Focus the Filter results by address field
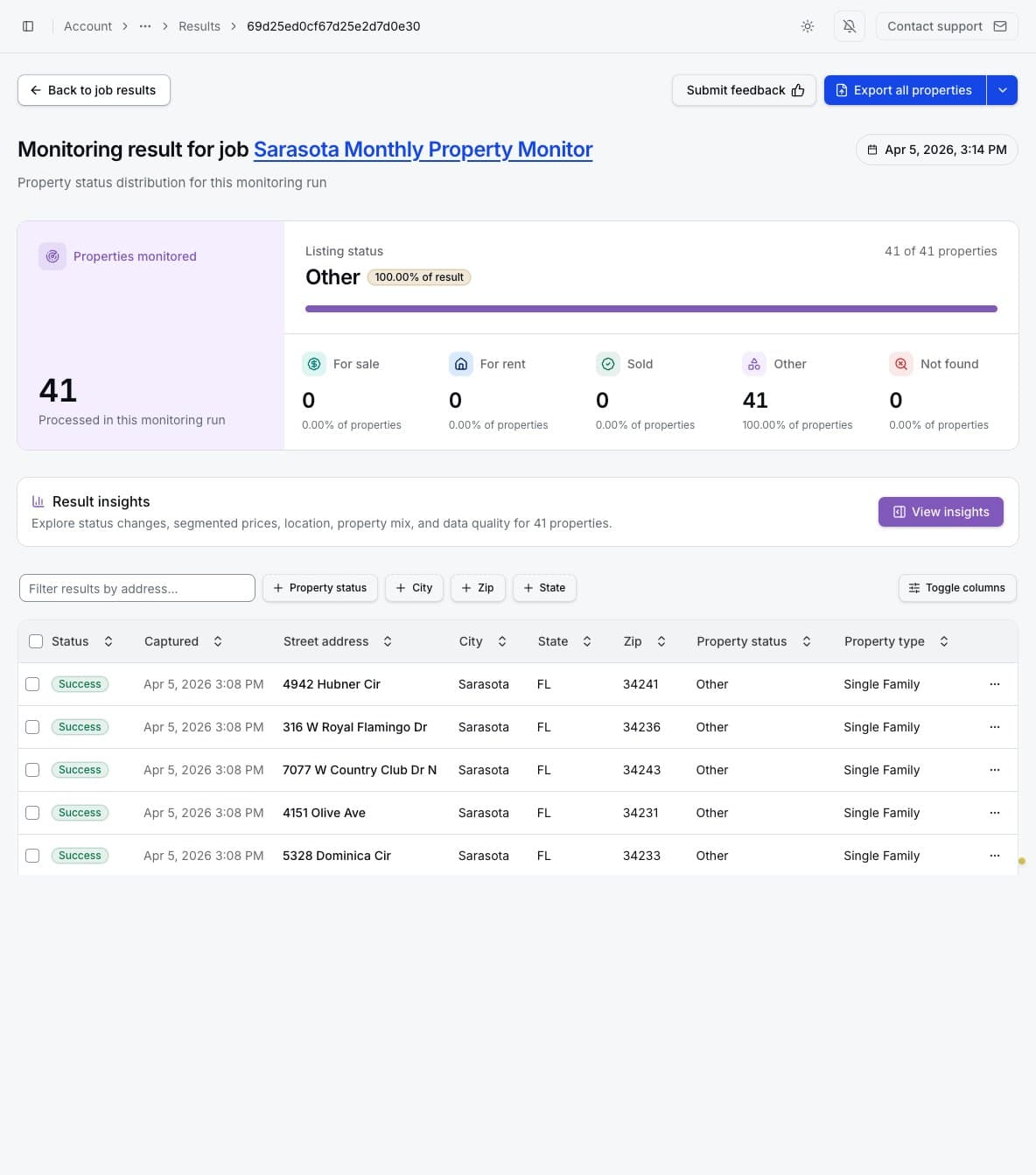Viewport: 1036px width, 1175px height. tap(137, 588)
